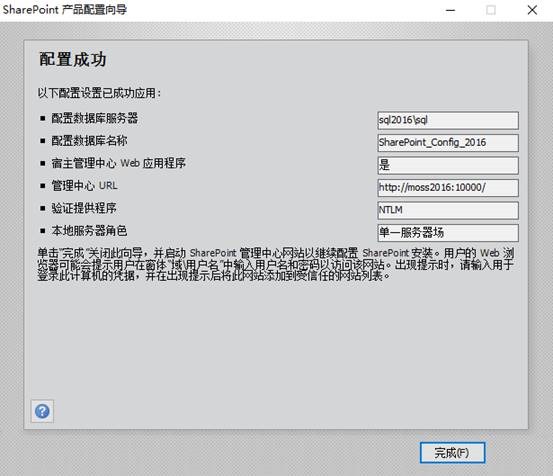This screenshot has width=553, height=476.
Task: Click the 本地服务器角色 label
Action: click(x=89, y=231)
